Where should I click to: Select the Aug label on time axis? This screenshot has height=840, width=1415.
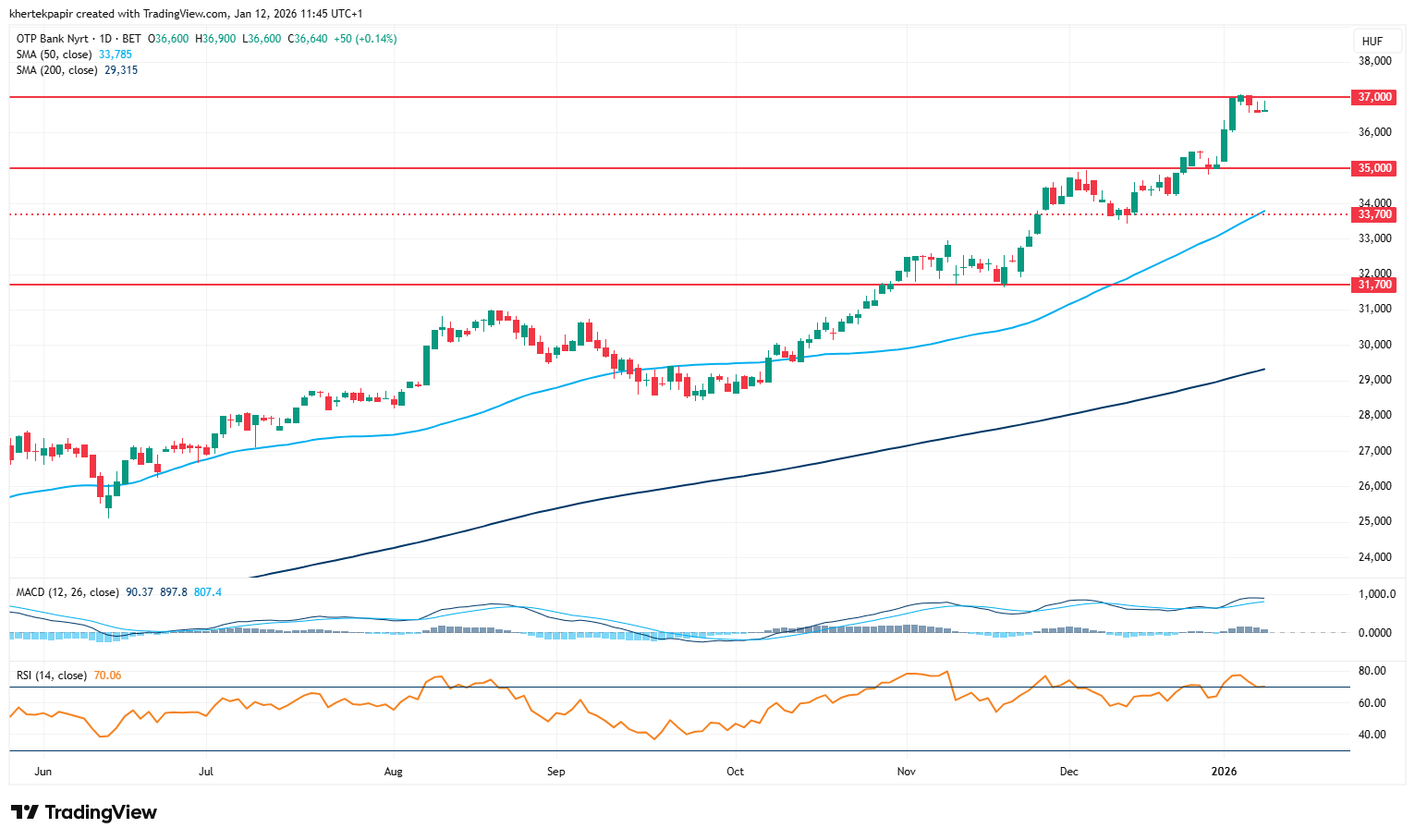pyautogui.click(x=394, y=771)
